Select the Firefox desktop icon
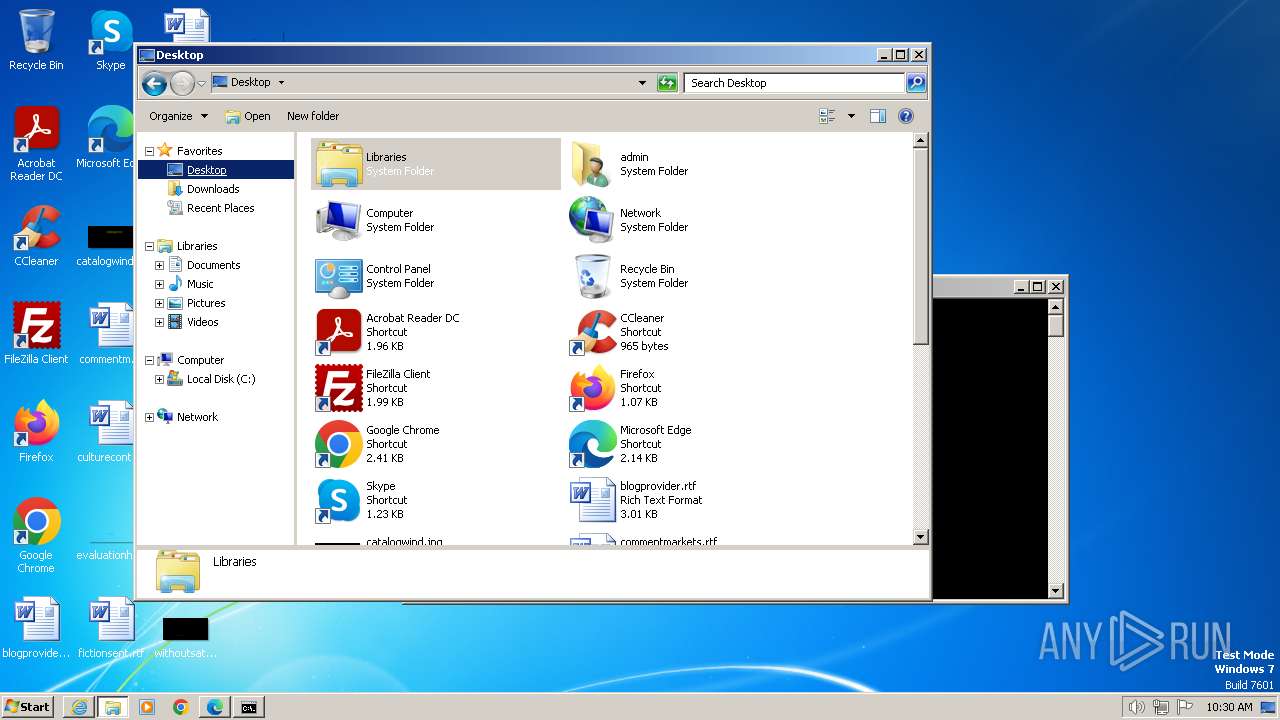The width and height of the screenshot is (1280, 720). click(x=36, y=432)
